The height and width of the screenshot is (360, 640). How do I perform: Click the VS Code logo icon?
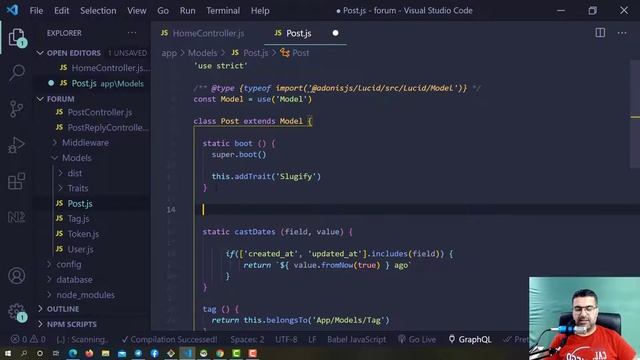tap(12, 10)
